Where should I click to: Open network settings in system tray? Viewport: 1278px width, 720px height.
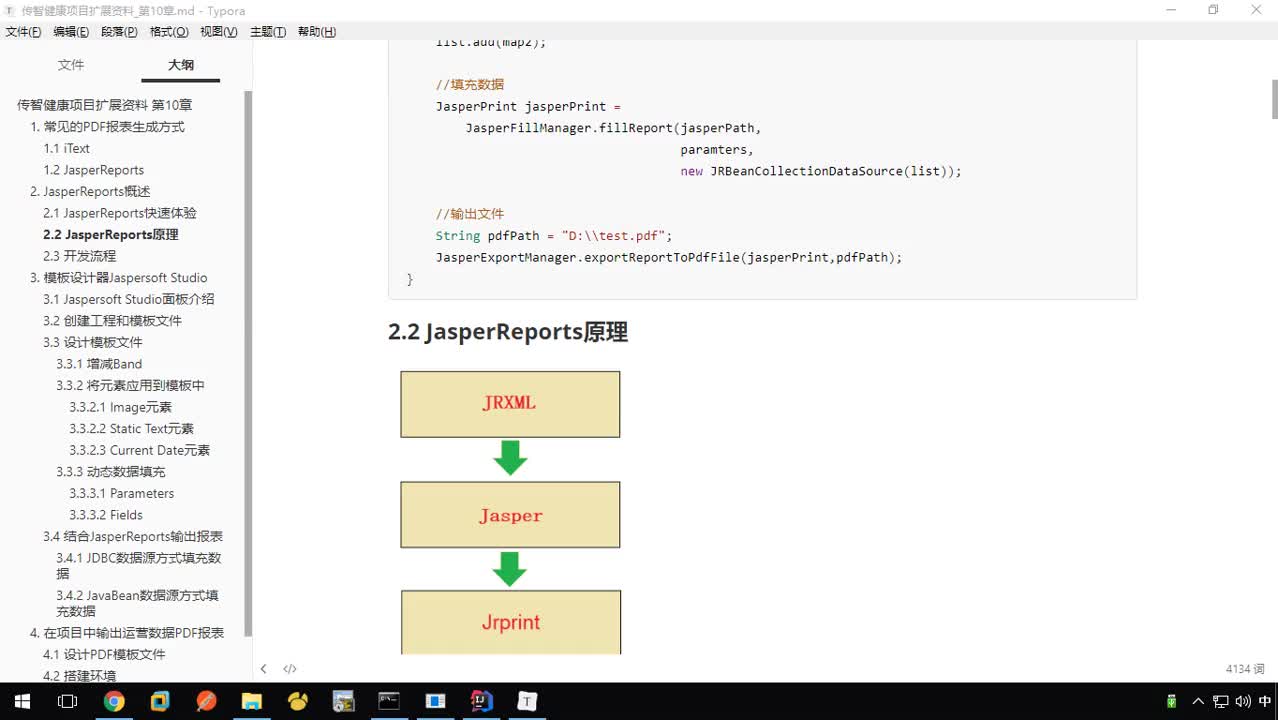[x=1221, y=701]
